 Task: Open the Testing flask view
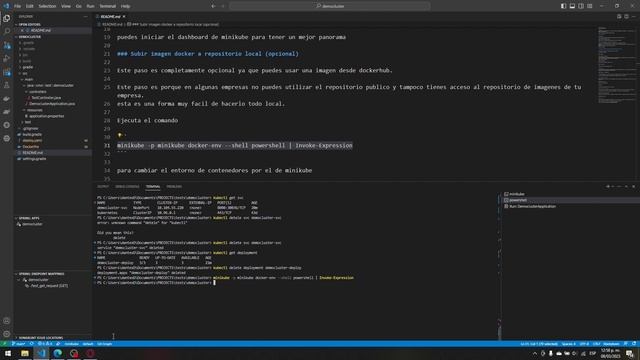pos(7,85)
